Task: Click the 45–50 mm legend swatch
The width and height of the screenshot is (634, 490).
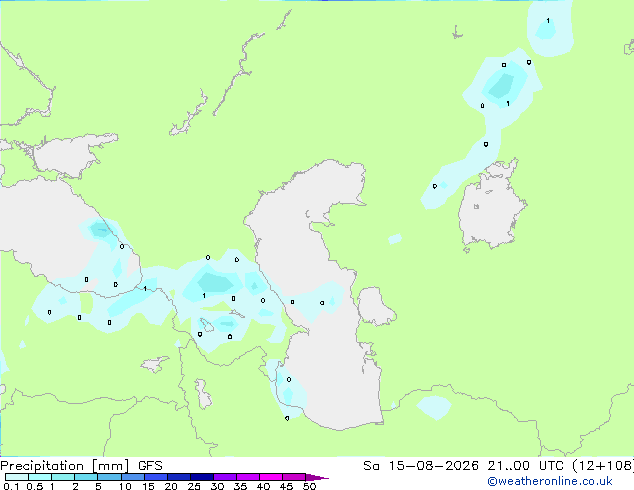Action: coord(294,477)
